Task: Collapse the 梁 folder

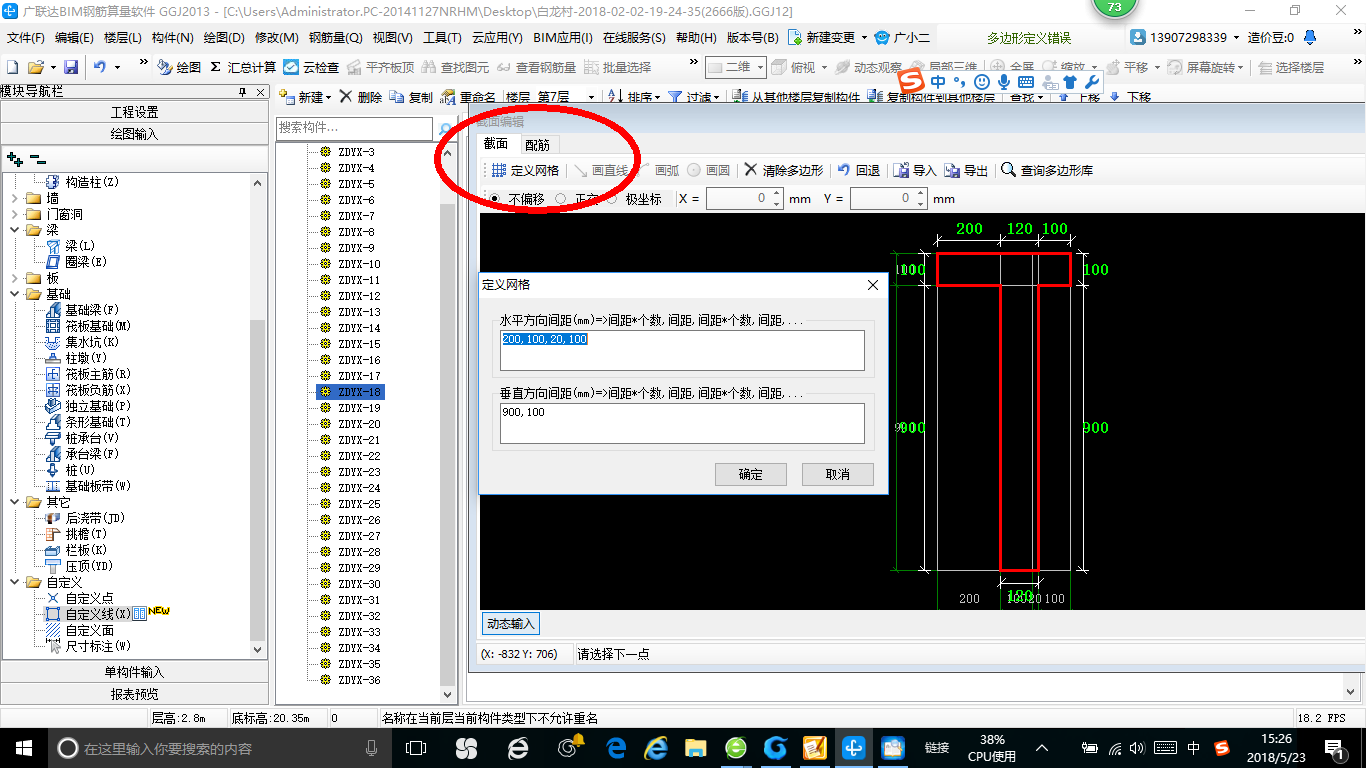Action: pos(15,230)
